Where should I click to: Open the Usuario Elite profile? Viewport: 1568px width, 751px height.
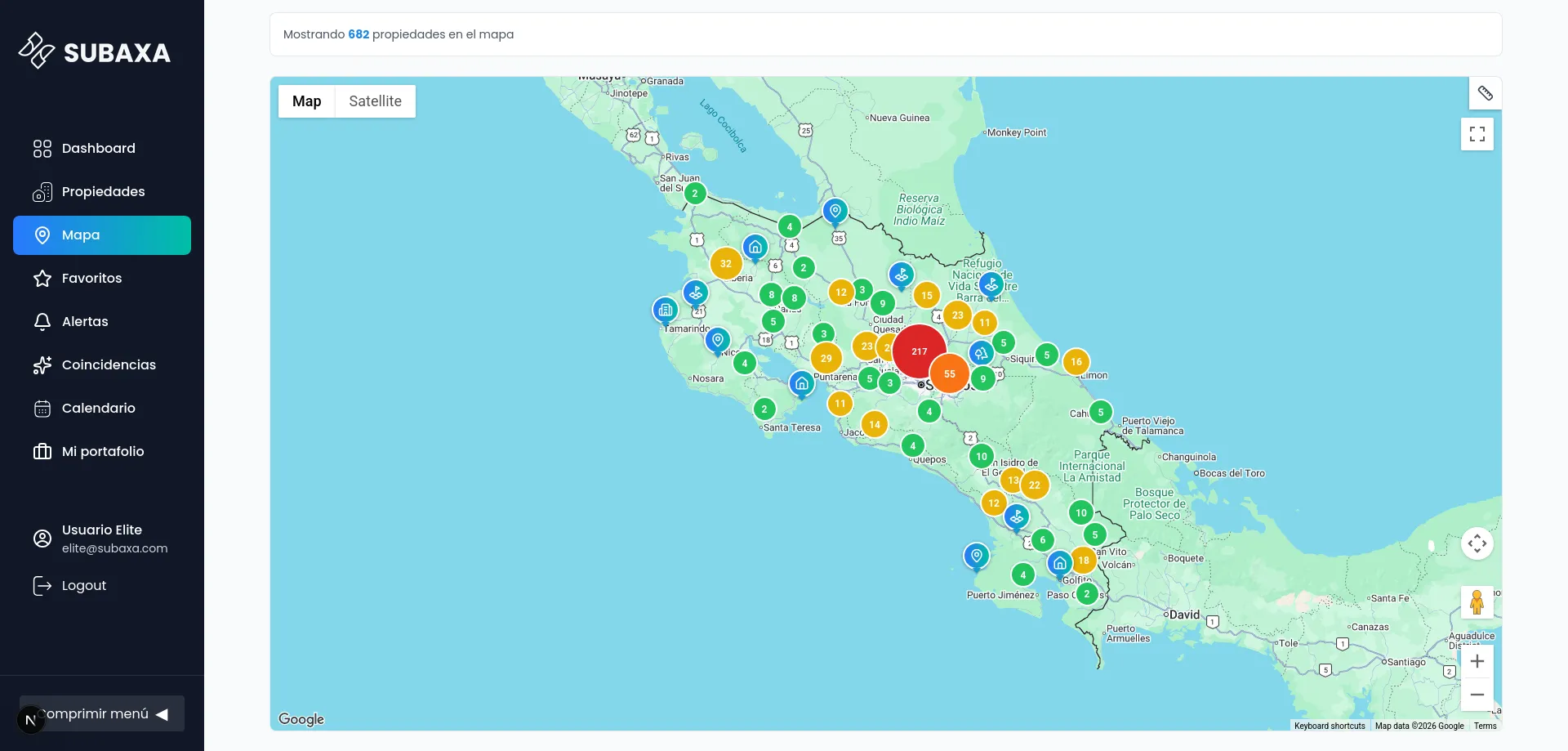coord(100,539)
